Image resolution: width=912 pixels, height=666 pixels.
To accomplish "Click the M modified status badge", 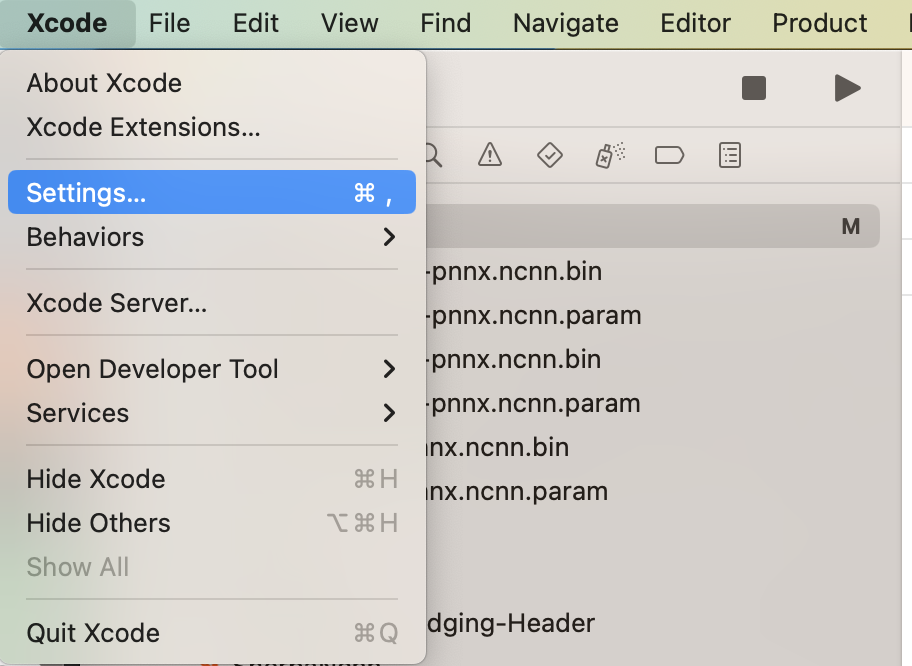I will 850,226.
